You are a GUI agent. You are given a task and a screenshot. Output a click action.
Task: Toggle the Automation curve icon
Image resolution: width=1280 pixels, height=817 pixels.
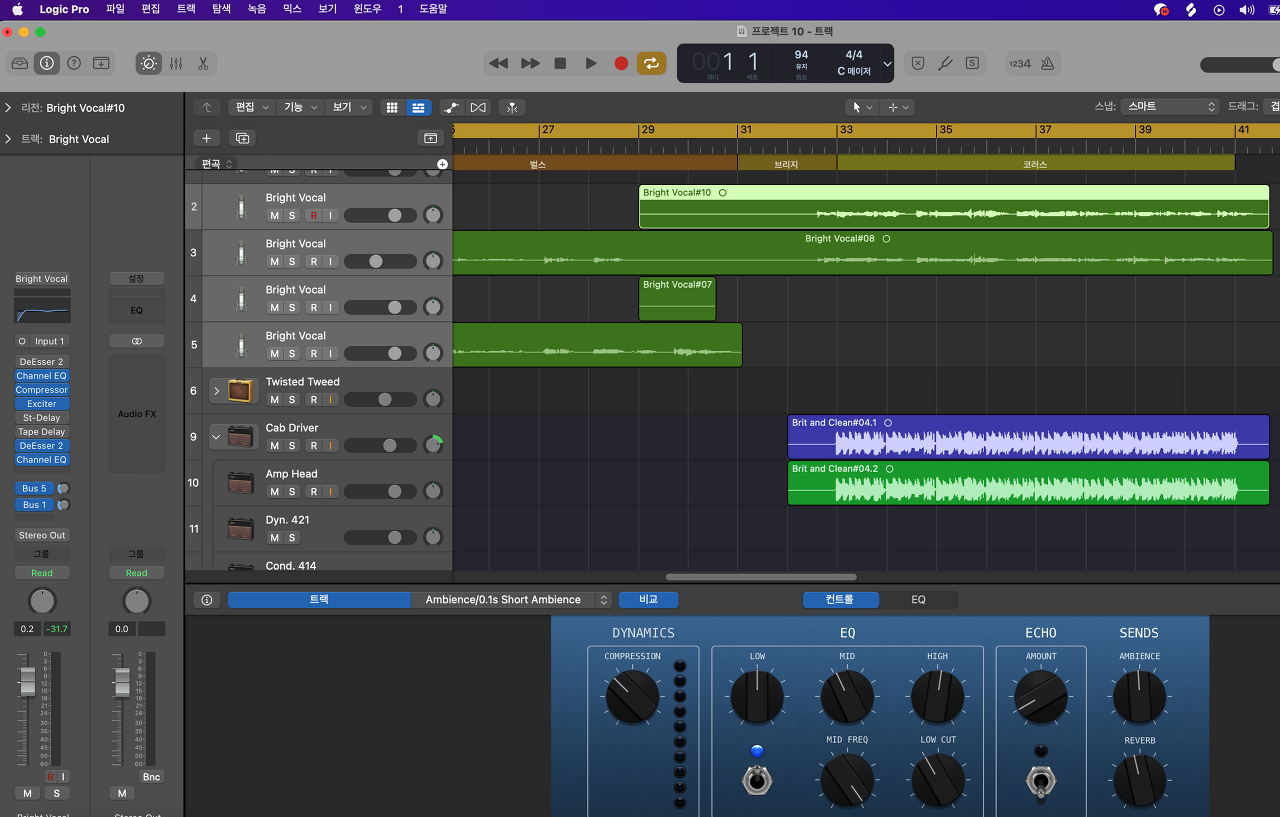click(x=451, y=107)
